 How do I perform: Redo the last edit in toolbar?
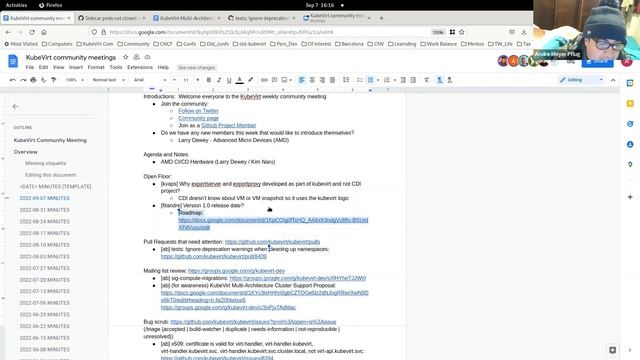(x=23, y=80)
